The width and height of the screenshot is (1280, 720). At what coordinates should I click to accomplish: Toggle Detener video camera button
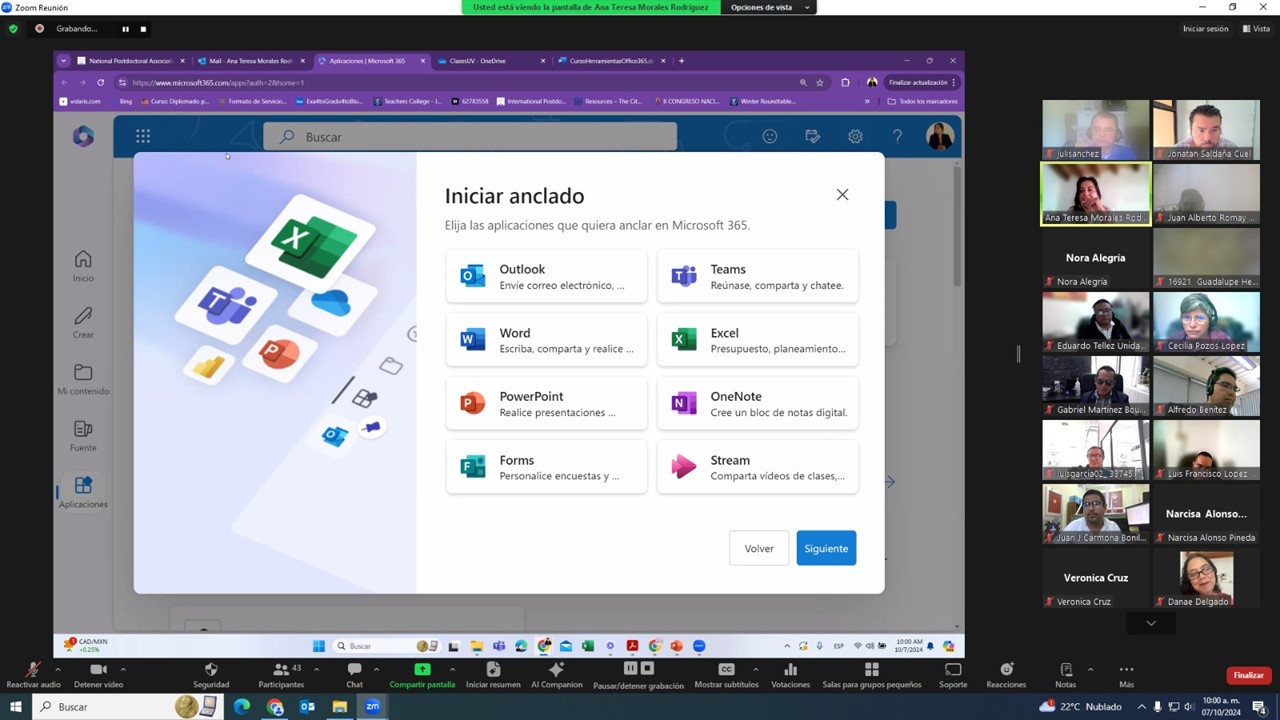pos(98,671)
